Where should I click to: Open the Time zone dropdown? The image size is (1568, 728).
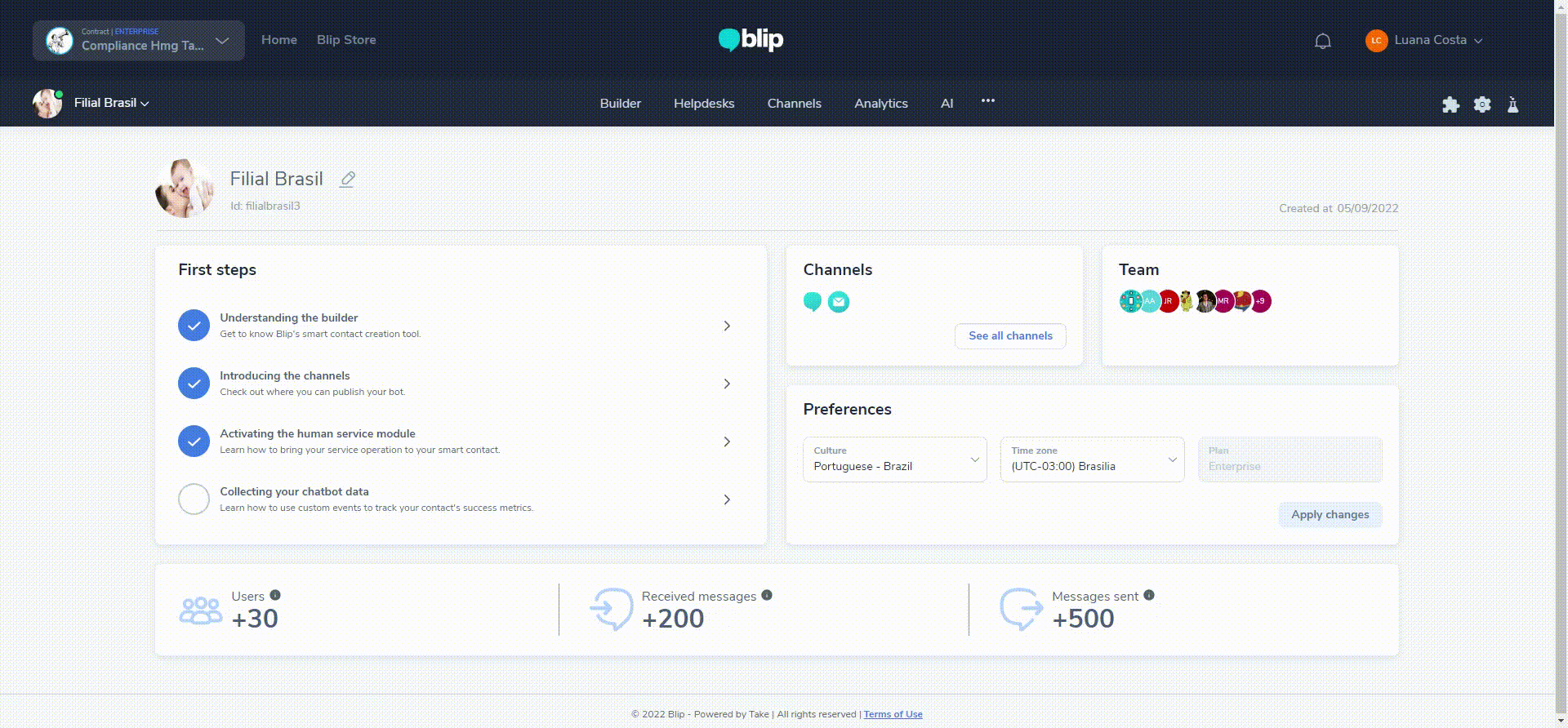1093,459
